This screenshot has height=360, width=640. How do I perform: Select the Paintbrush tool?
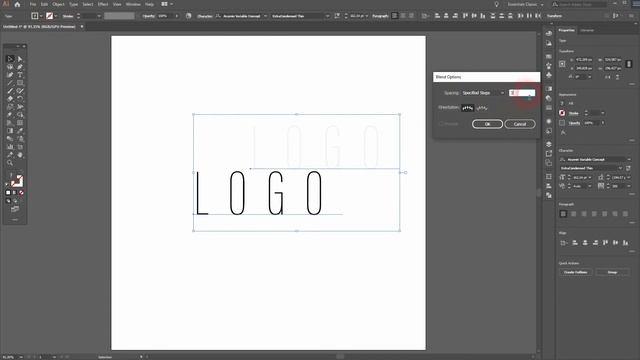(10, 91)
